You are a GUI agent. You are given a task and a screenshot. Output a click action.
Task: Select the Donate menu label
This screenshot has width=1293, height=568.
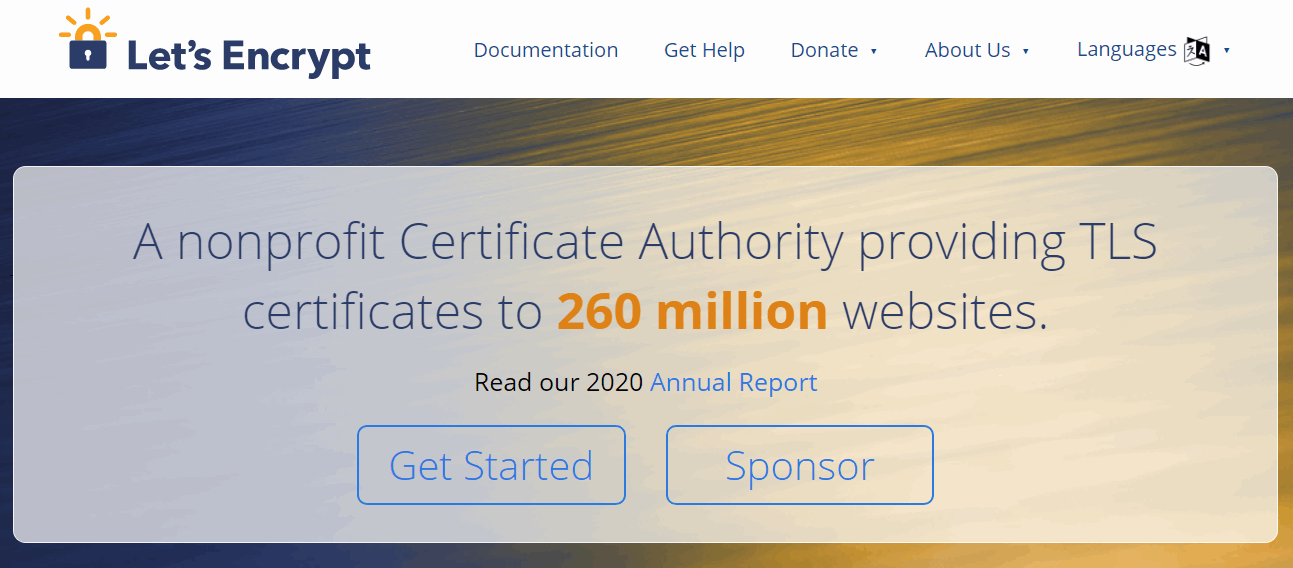tap(824, 50)
